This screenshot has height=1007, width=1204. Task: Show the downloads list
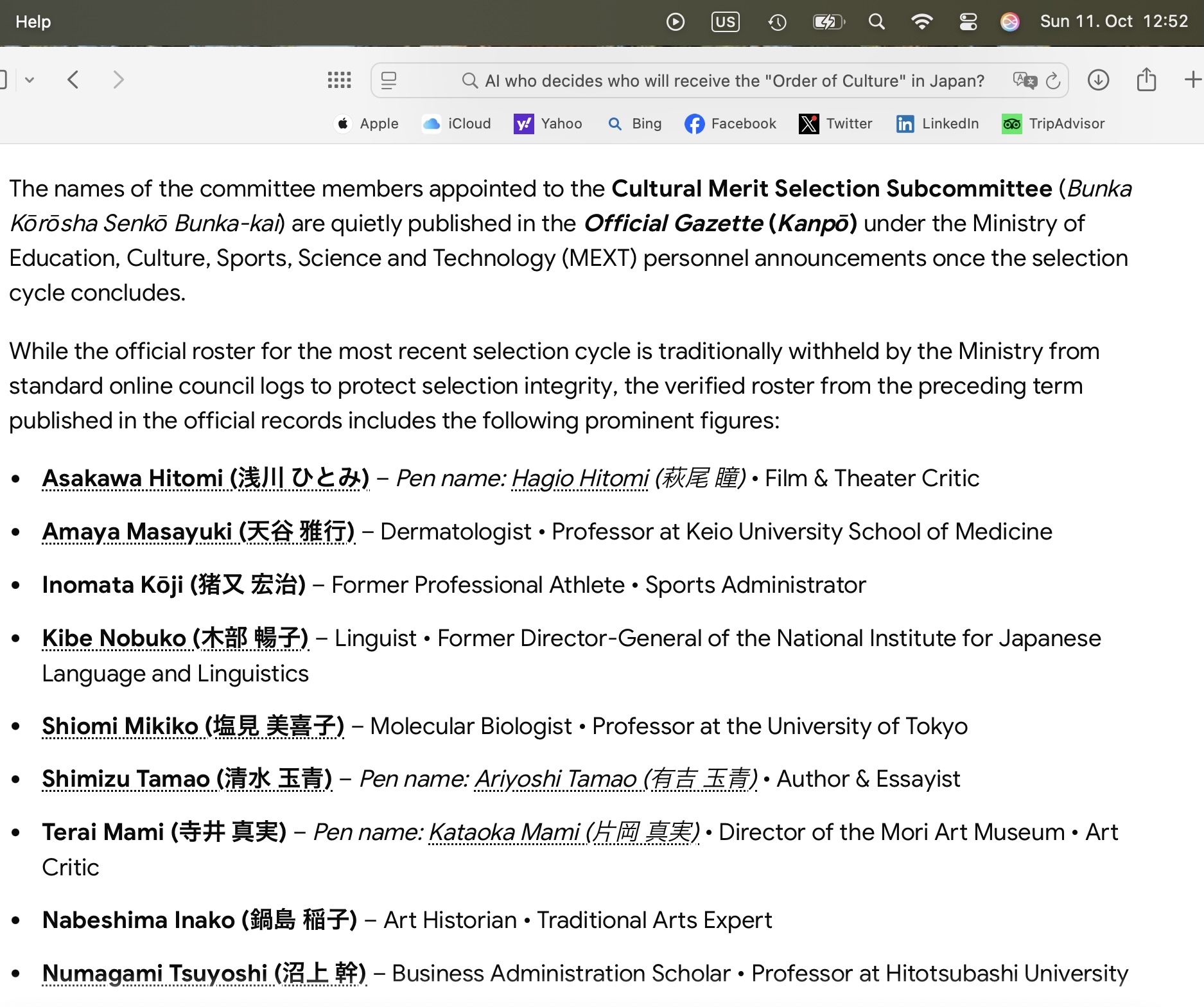click(1099, 80)
